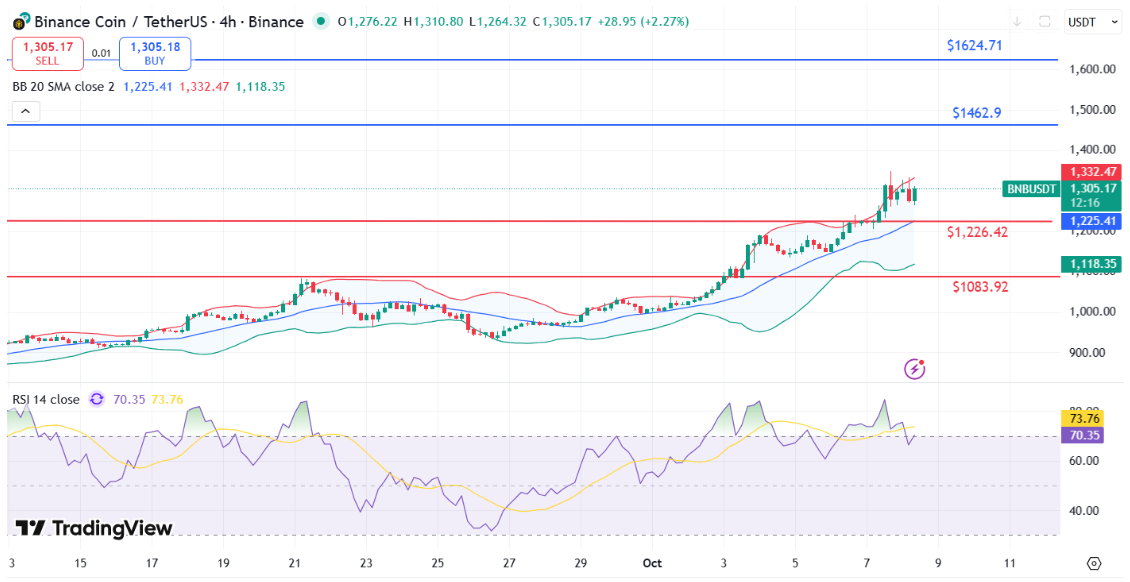Image resolution: width=1130 pixels, height=582 pixels.
Task: Click the Binance Coin symbol logo icon
Action: [20, 21]
